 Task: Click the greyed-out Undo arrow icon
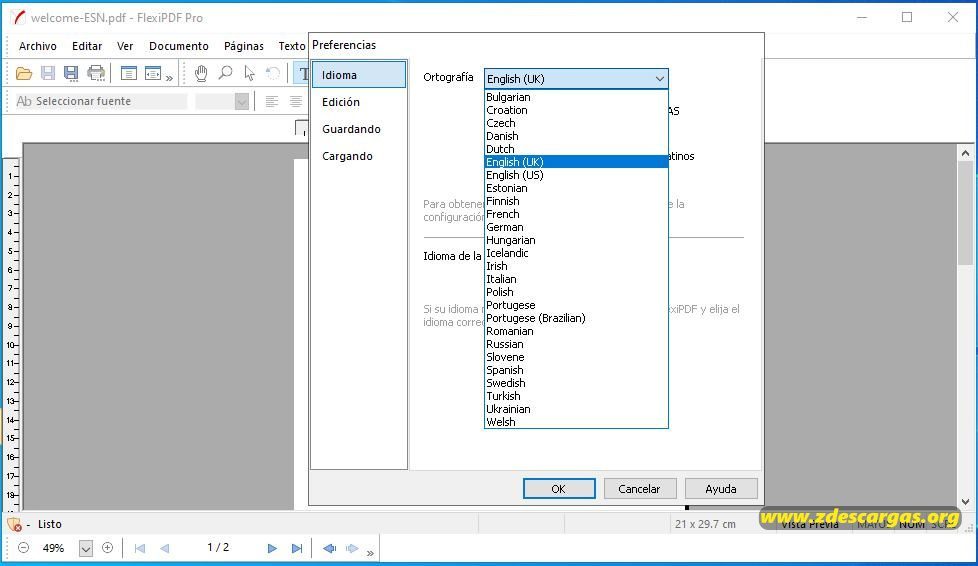click(273, 73)
